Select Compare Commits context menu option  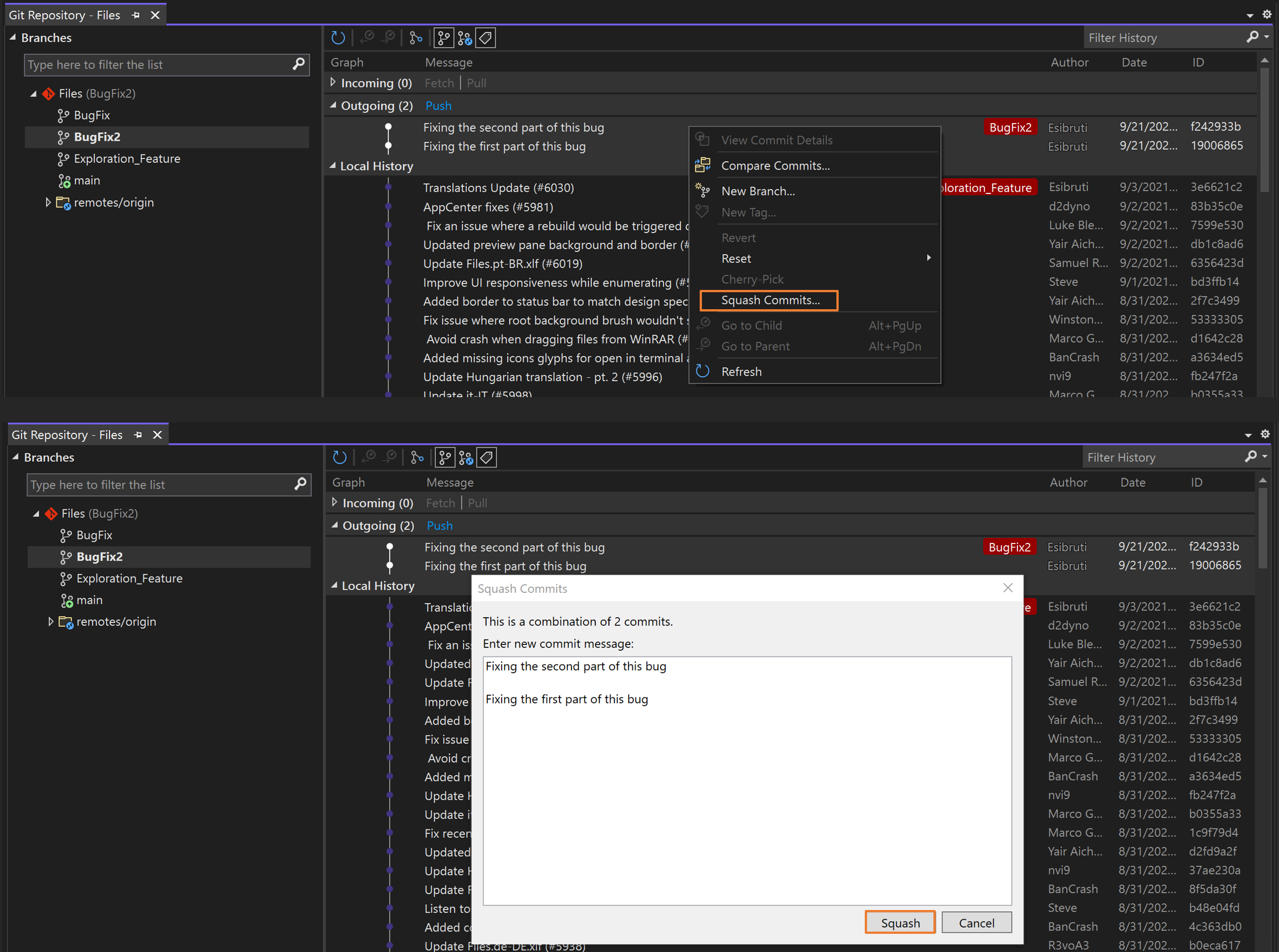coord(775,165)
